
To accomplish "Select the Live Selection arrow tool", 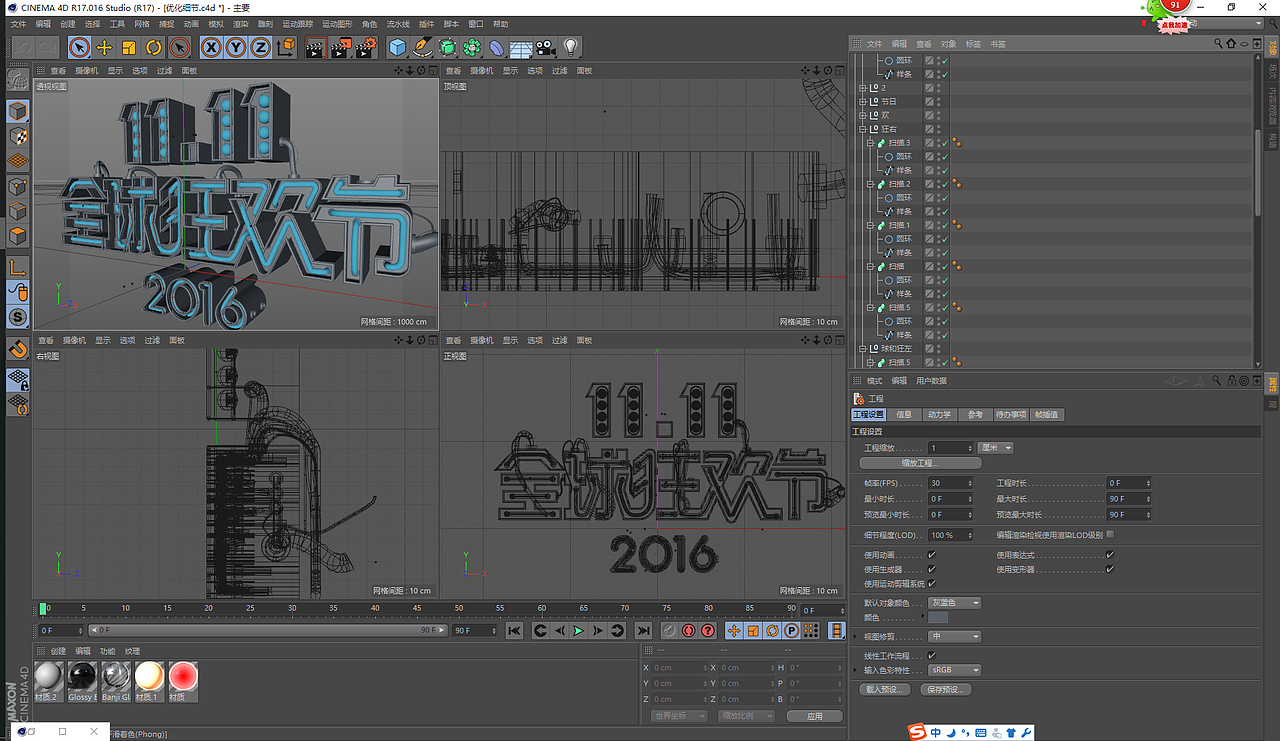I will [79, 47].
